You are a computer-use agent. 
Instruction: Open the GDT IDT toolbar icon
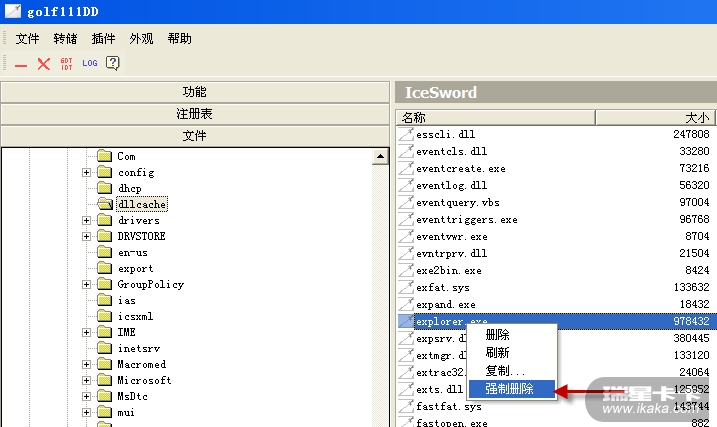66,64
